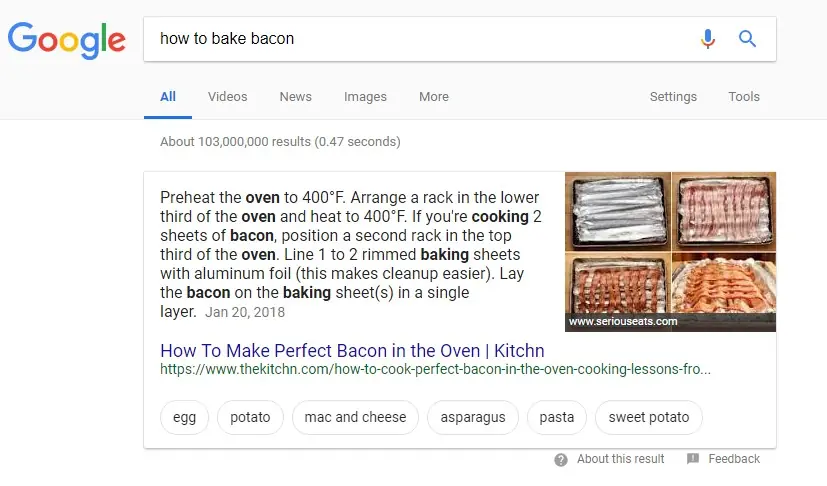Select the 'egg' suggestion chip

click(184, 417)
